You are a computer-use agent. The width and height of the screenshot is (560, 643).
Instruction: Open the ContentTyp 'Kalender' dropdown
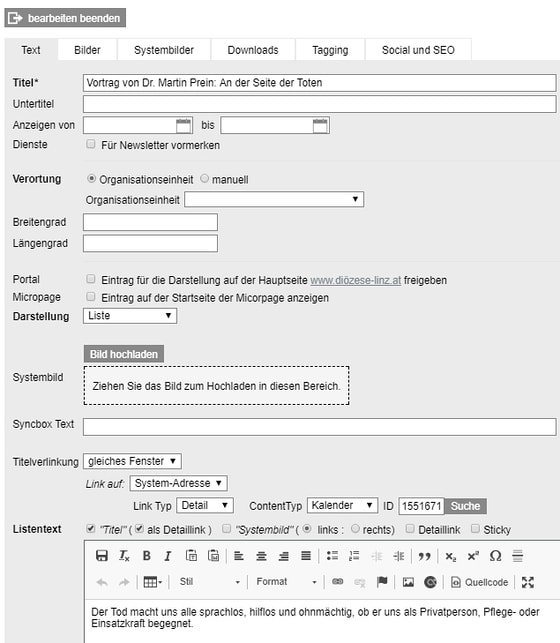[x=342, y=506]
